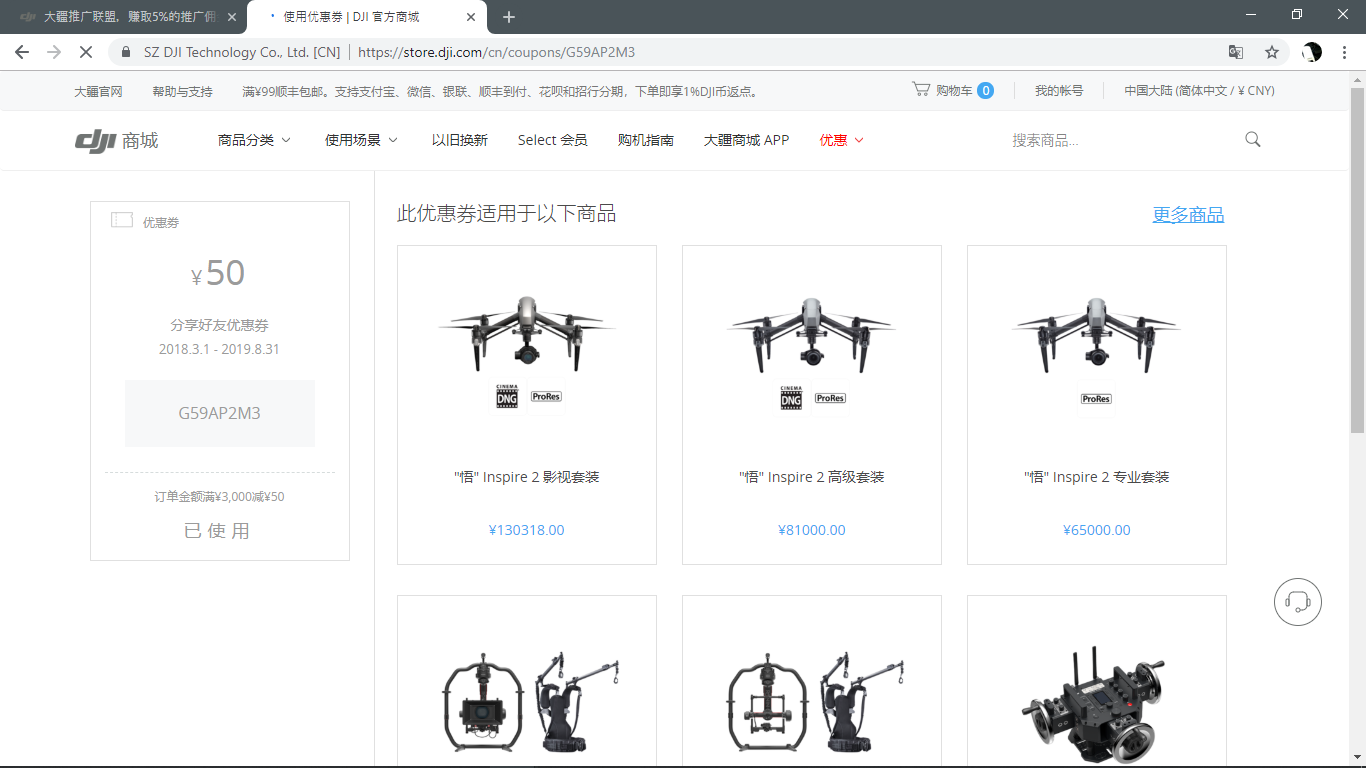This screenshot has height=768, width=1366.
Task: Click the page vertical scrollbar thumb
Action: coord(1357,260)
